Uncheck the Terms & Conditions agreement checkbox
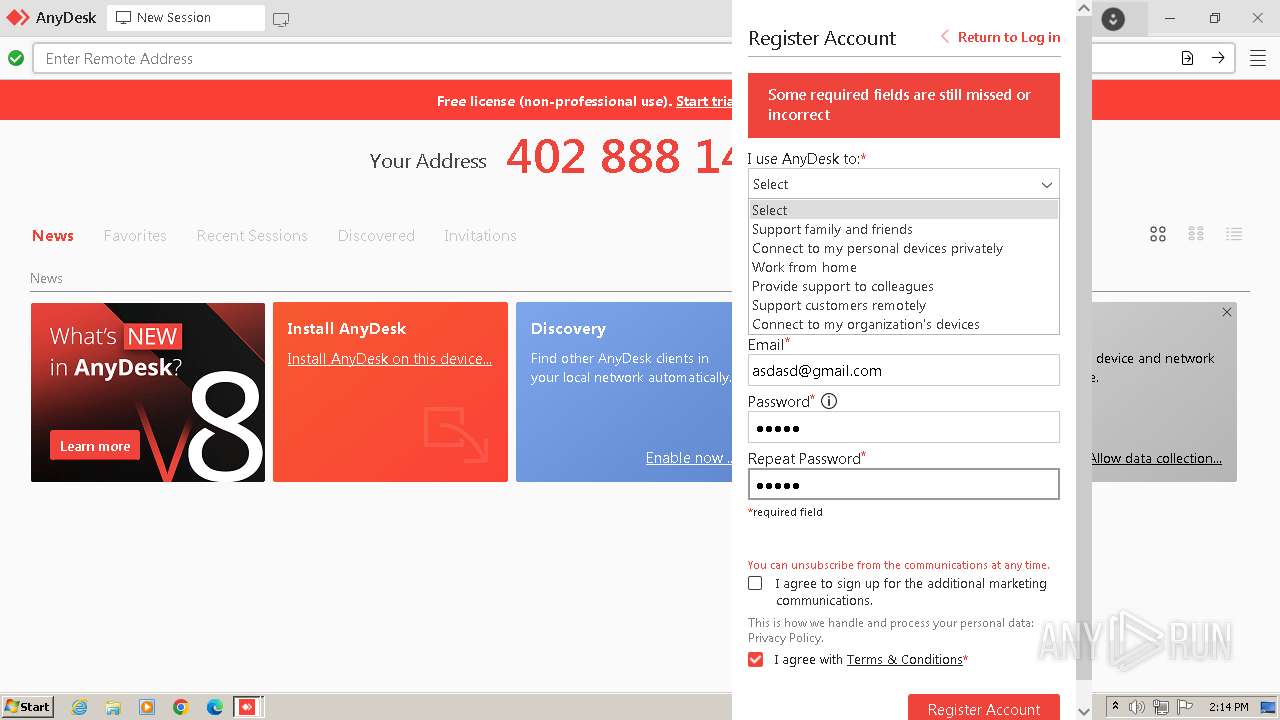Viewport: 1280px width, 720px height. click(755, 659)
